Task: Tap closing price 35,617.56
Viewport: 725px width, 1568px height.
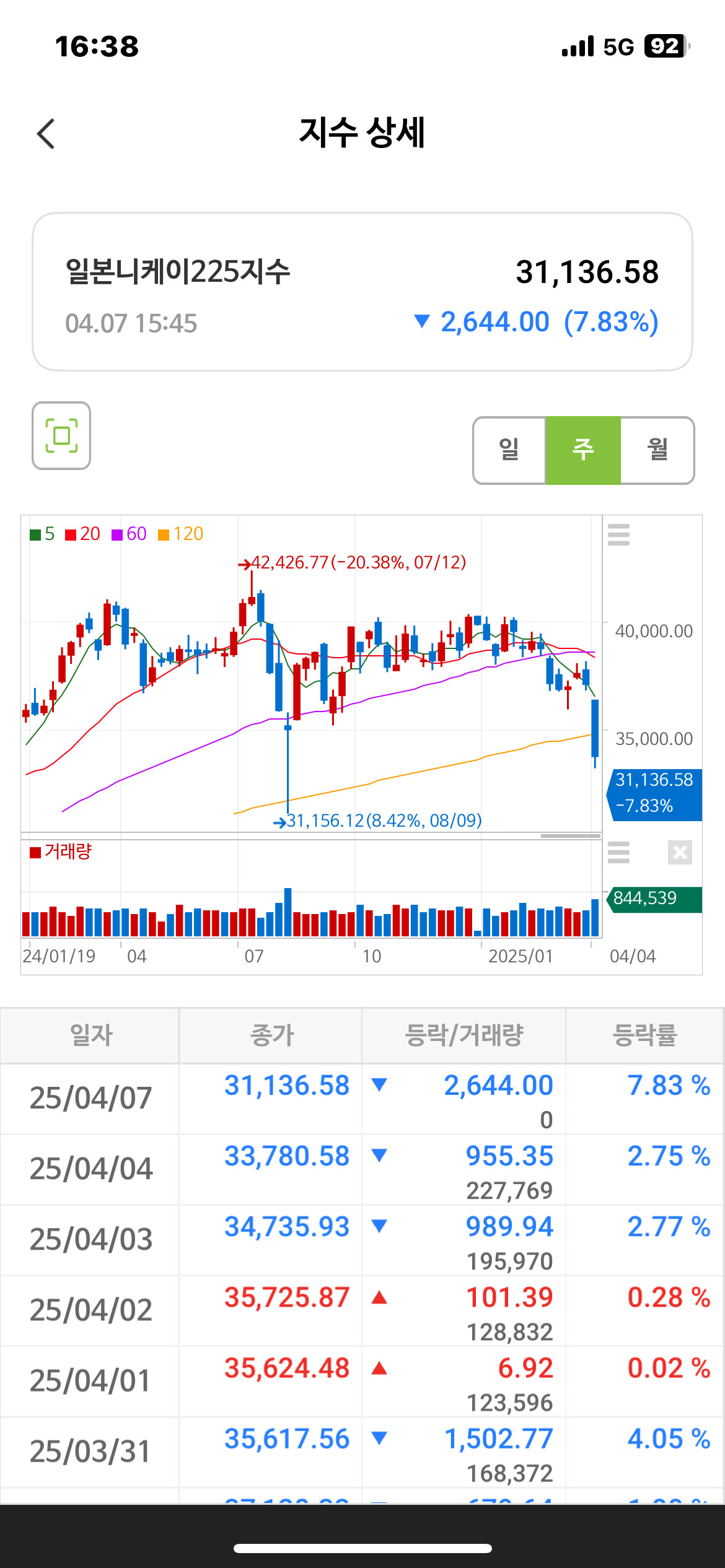Action: (x=287, y=1439)
